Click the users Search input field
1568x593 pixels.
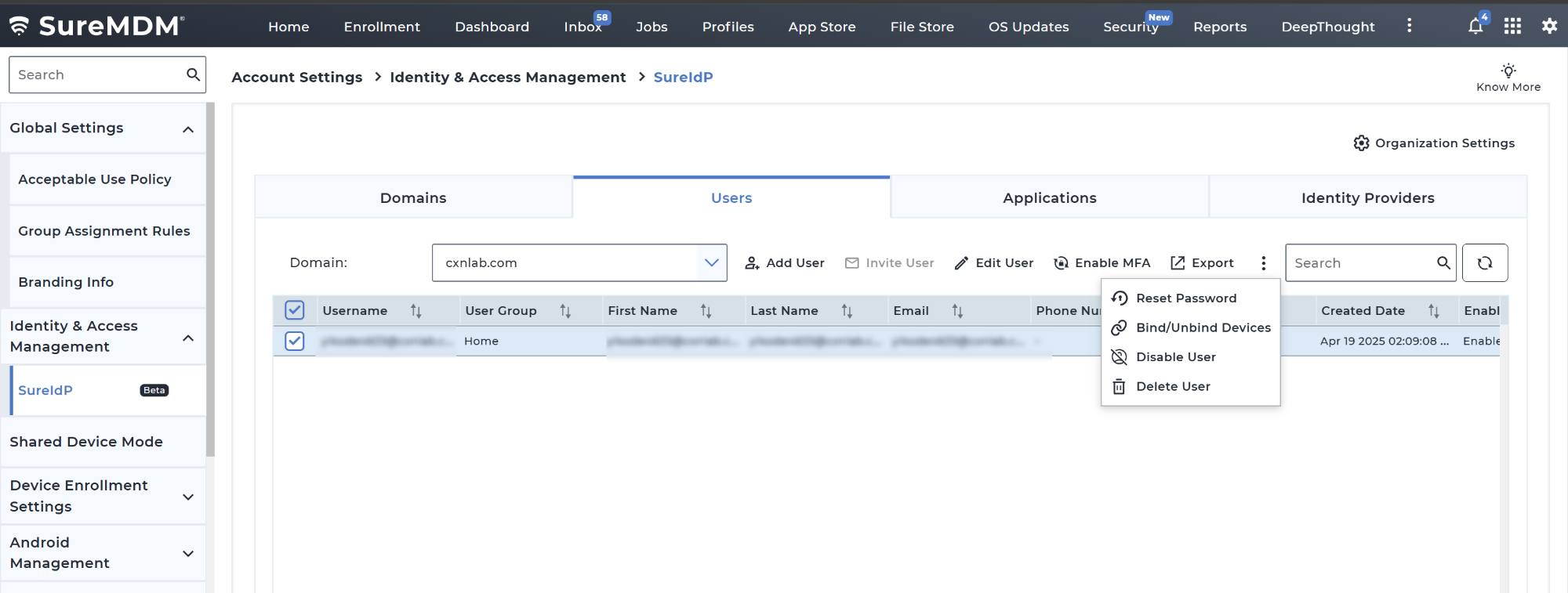1361,263
